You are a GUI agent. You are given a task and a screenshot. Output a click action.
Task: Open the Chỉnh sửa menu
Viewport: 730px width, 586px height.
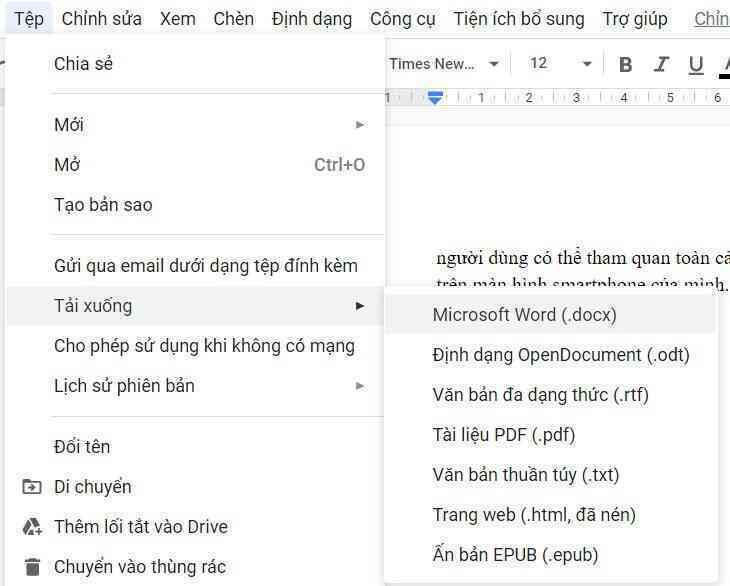(101, 19)
